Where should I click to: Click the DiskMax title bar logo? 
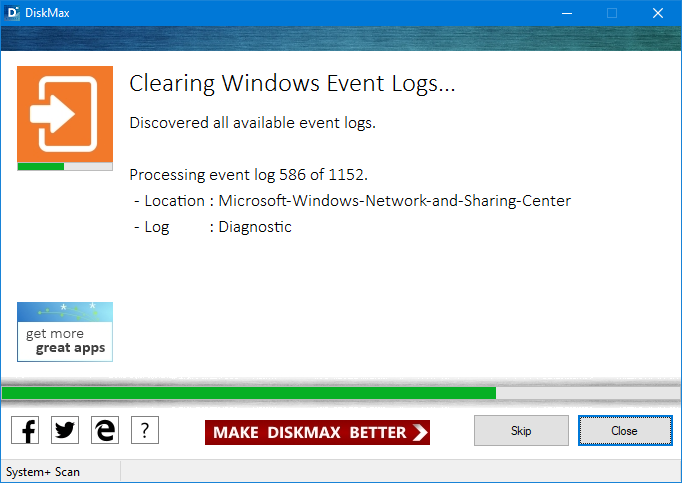point(12,13)
